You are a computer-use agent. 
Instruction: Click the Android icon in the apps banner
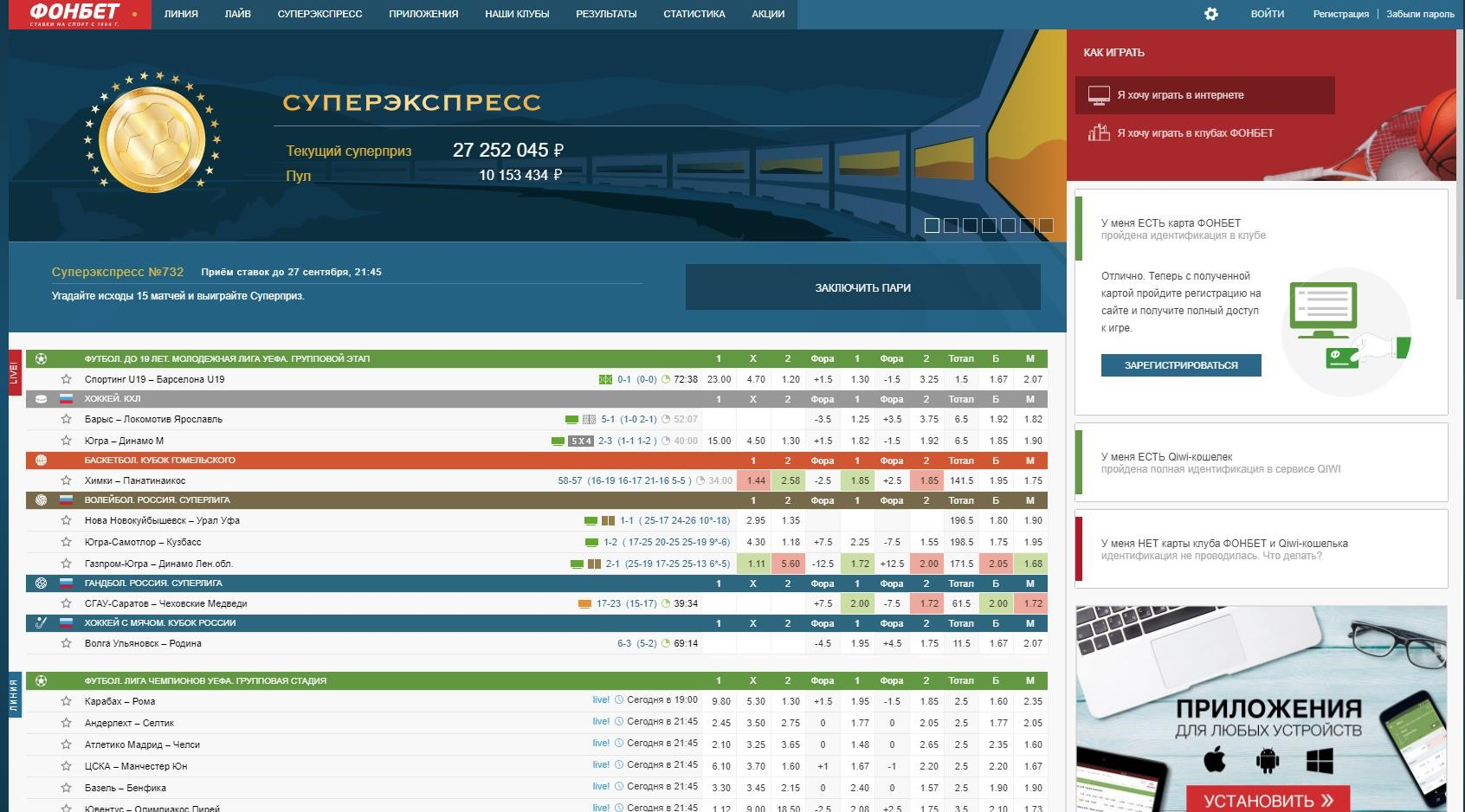(x=1268, y=761)
